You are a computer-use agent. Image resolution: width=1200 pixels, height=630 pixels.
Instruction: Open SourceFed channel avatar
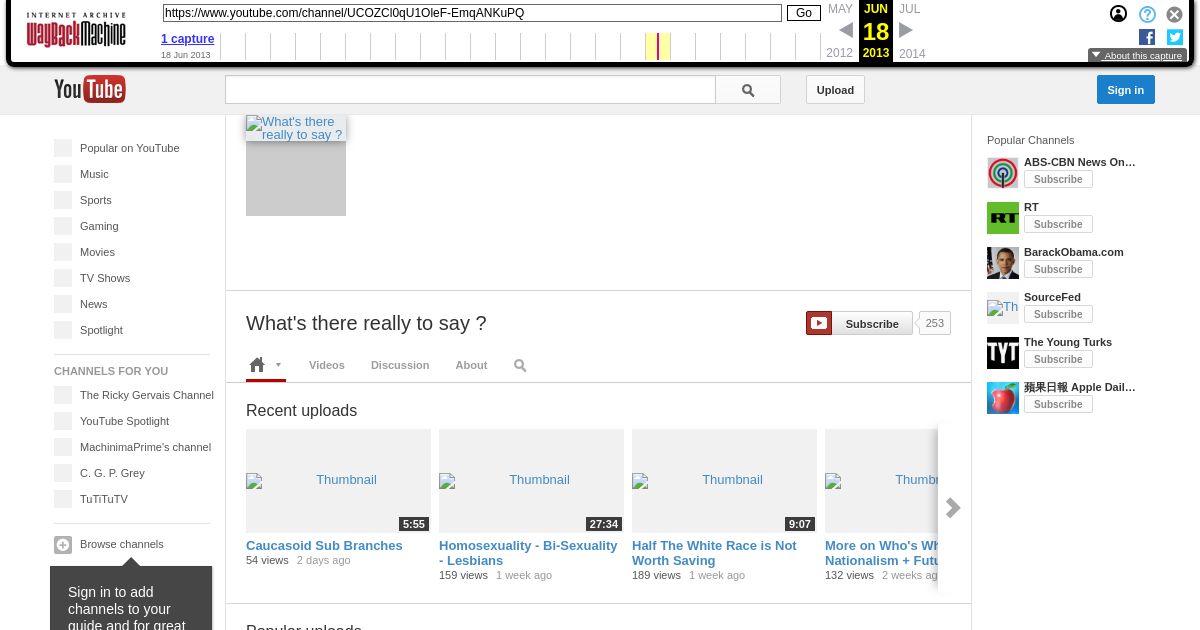1003,308
